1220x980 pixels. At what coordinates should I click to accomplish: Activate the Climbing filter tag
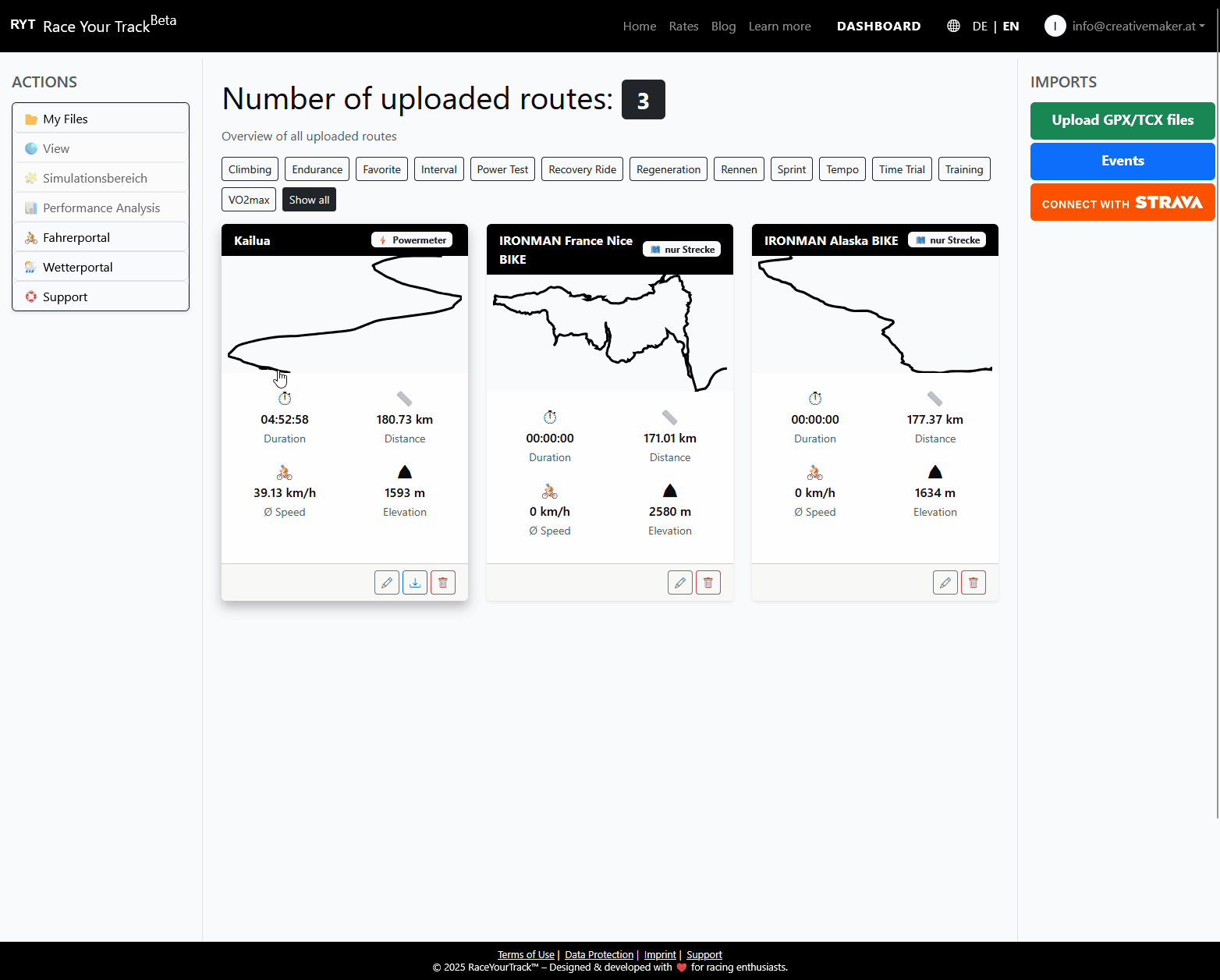pyautogui.click(x=250, y=169)
